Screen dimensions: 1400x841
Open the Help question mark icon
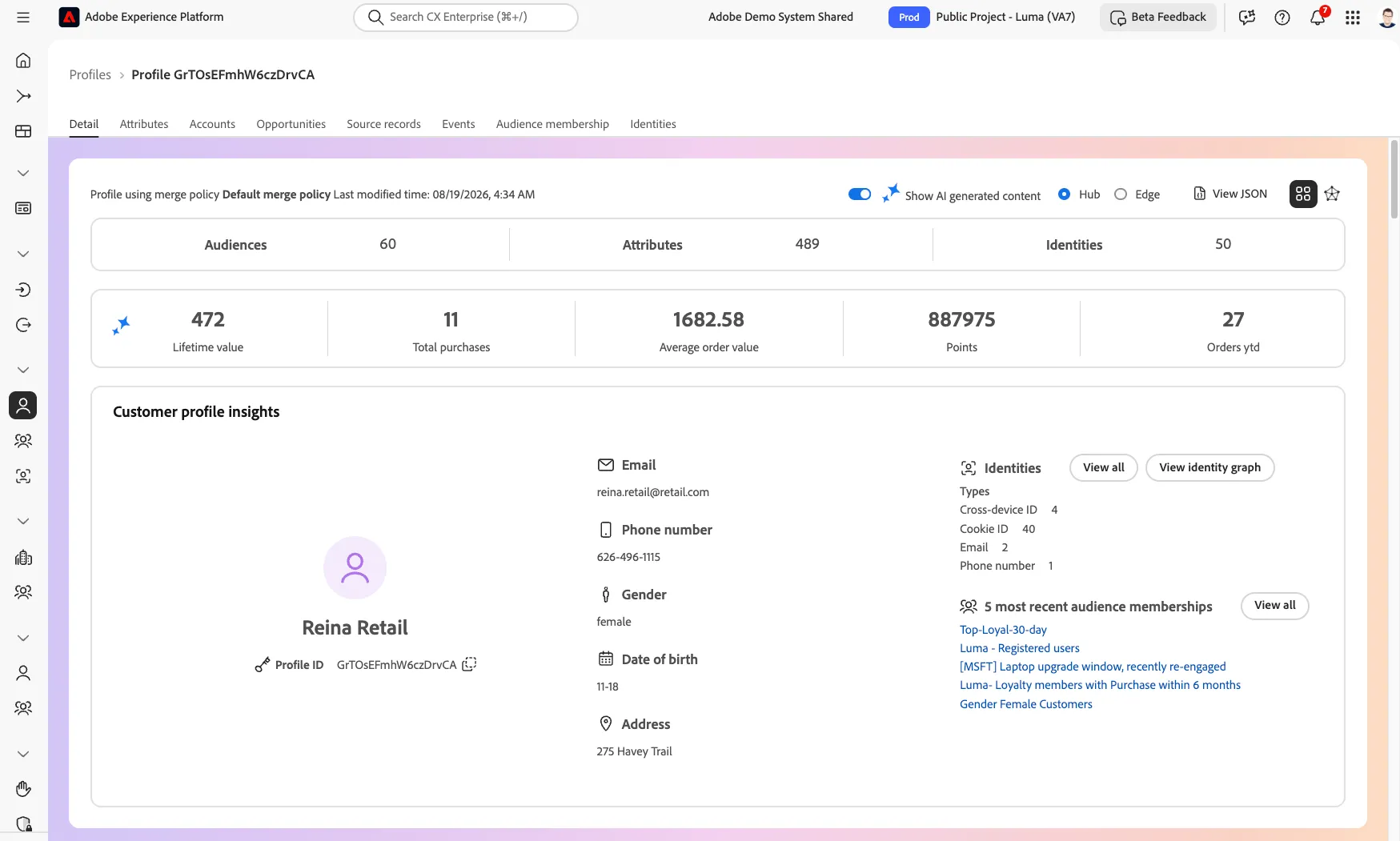1282,18
